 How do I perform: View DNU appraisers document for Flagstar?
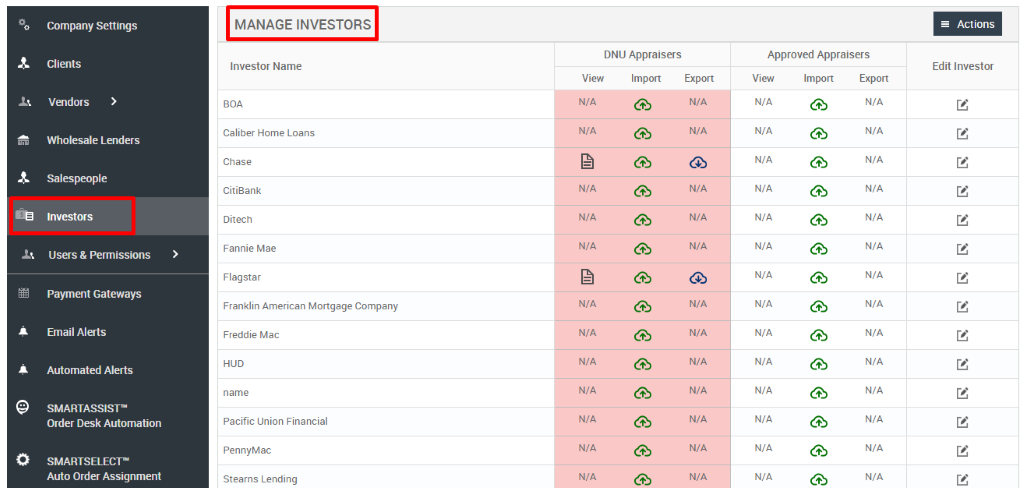587,278
